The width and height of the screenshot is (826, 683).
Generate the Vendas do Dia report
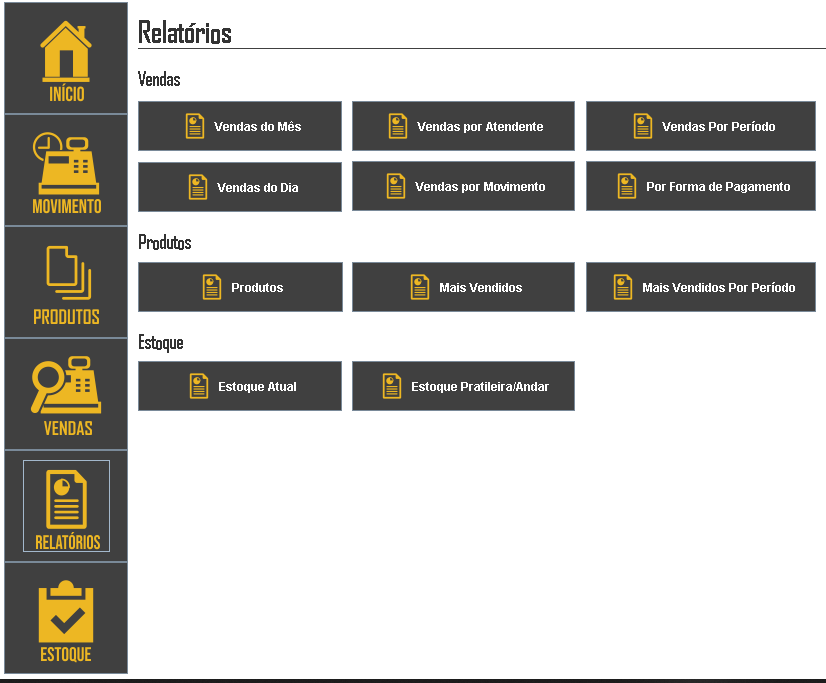(240, 187)
